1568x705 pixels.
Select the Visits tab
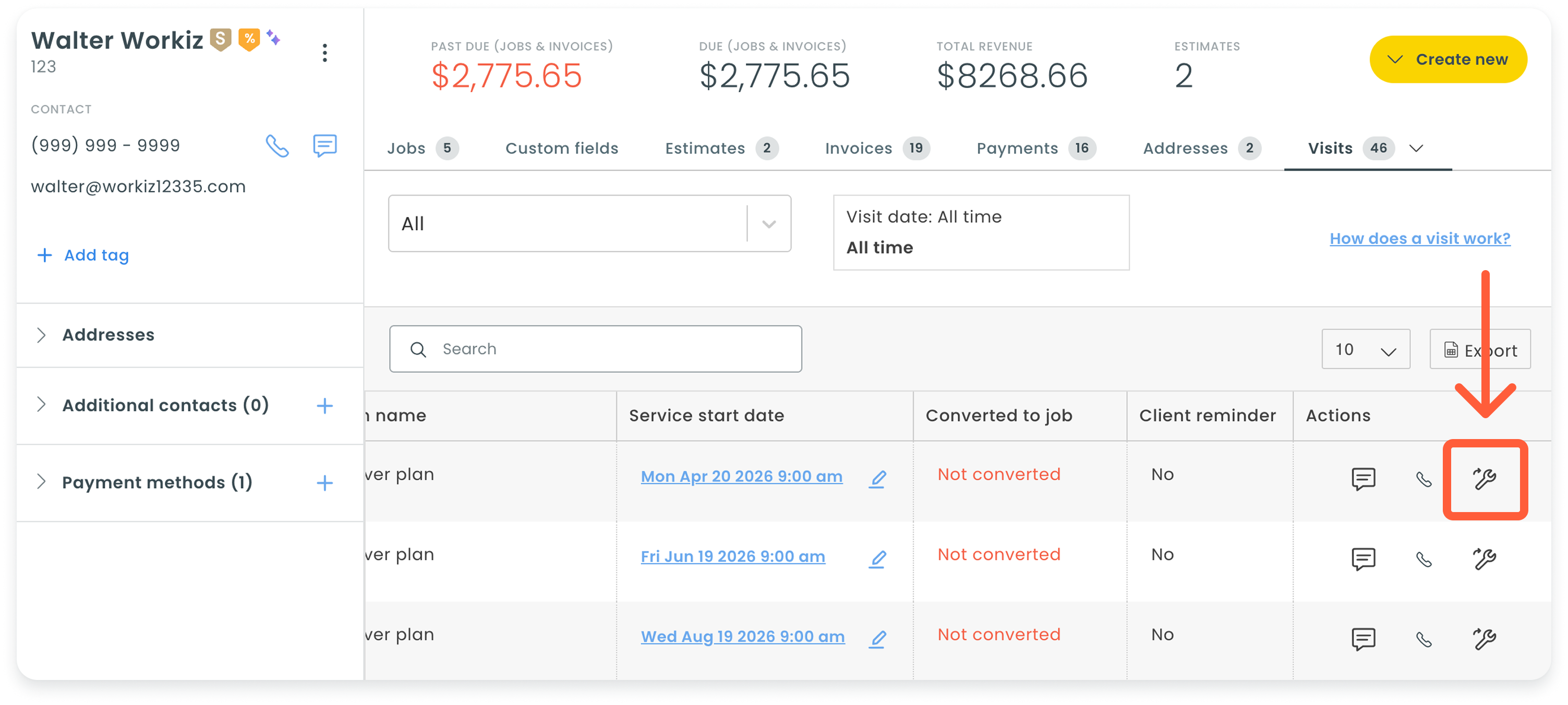point(1350,149)
